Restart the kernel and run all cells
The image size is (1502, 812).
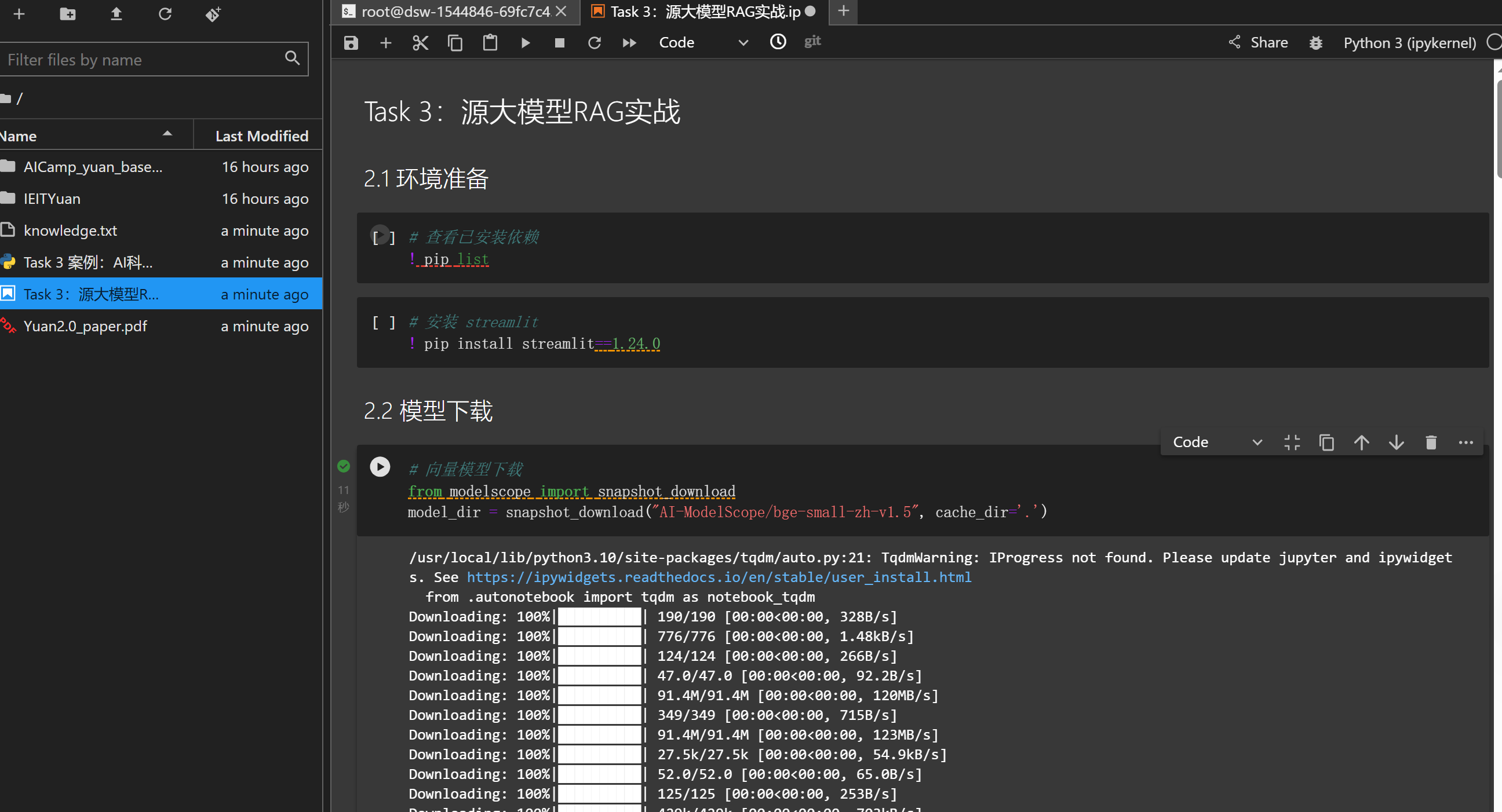click(629, 42)
